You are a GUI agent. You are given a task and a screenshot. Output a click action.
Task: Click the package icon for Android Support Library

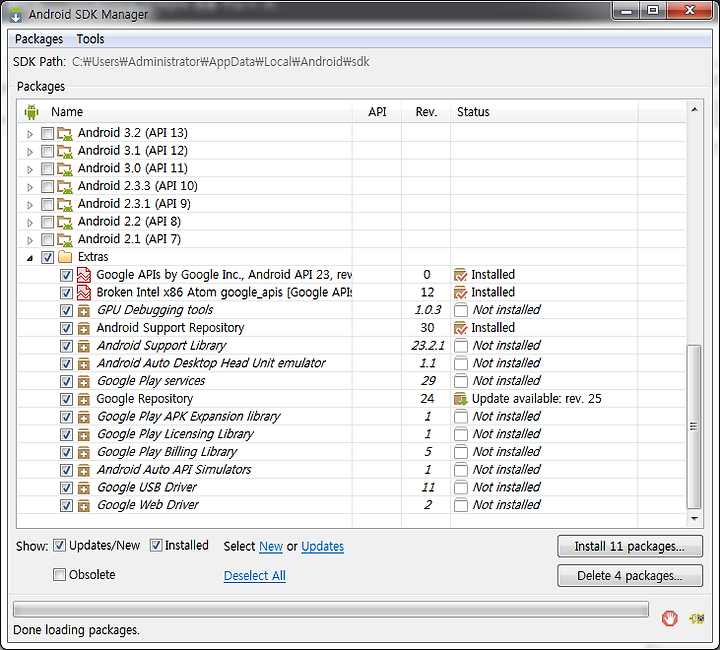click(84, 346)
